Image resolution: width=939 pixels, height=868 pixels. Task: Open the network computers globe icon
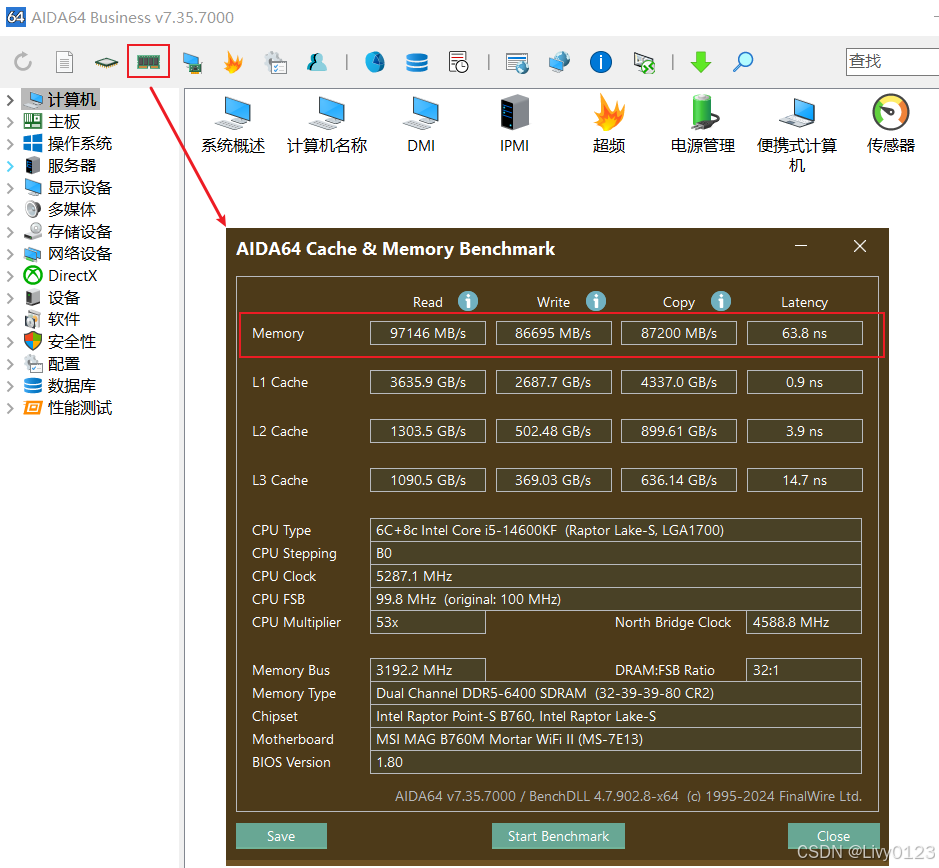[559, 62]
